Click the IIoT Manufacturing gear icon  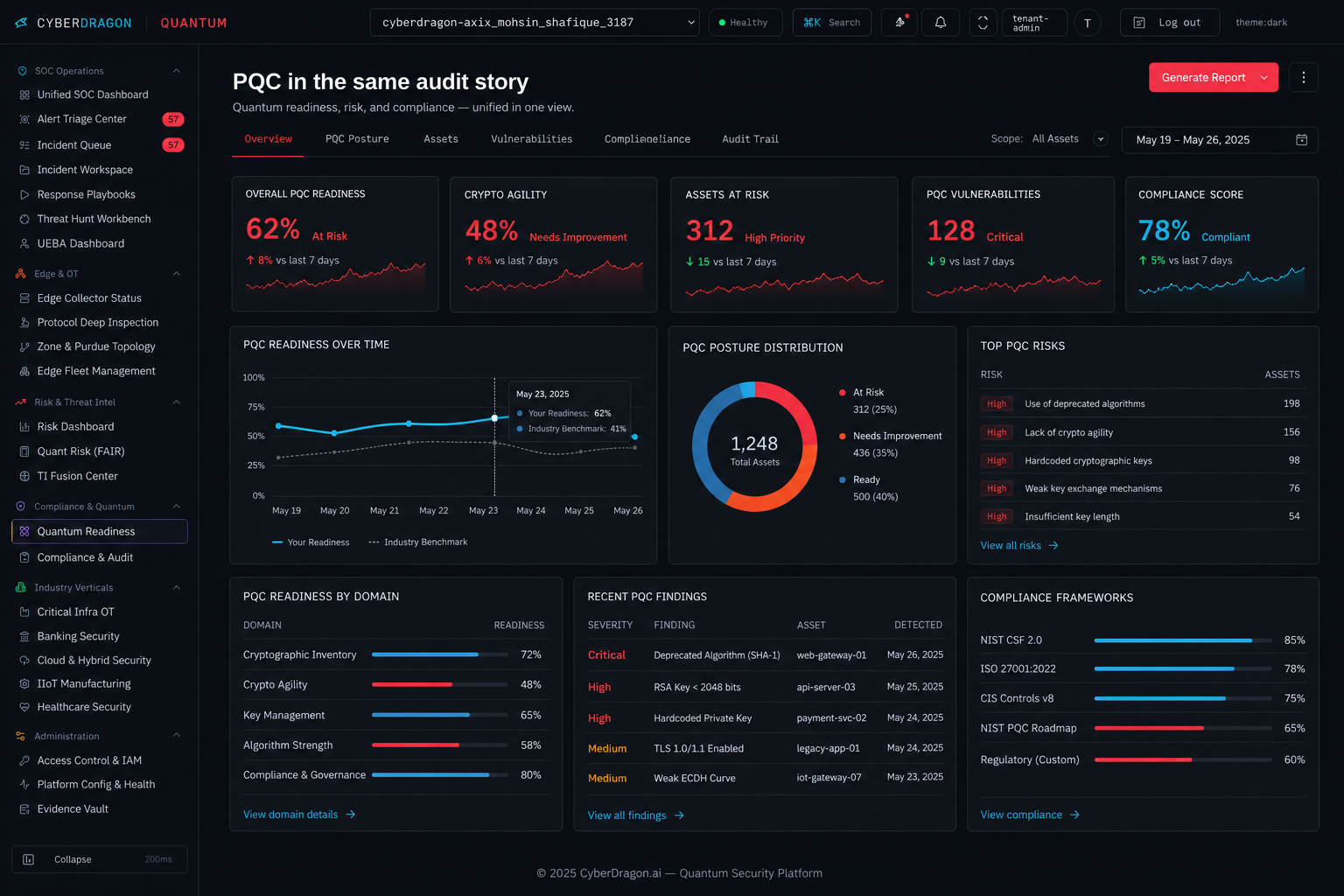pos(24,683)
